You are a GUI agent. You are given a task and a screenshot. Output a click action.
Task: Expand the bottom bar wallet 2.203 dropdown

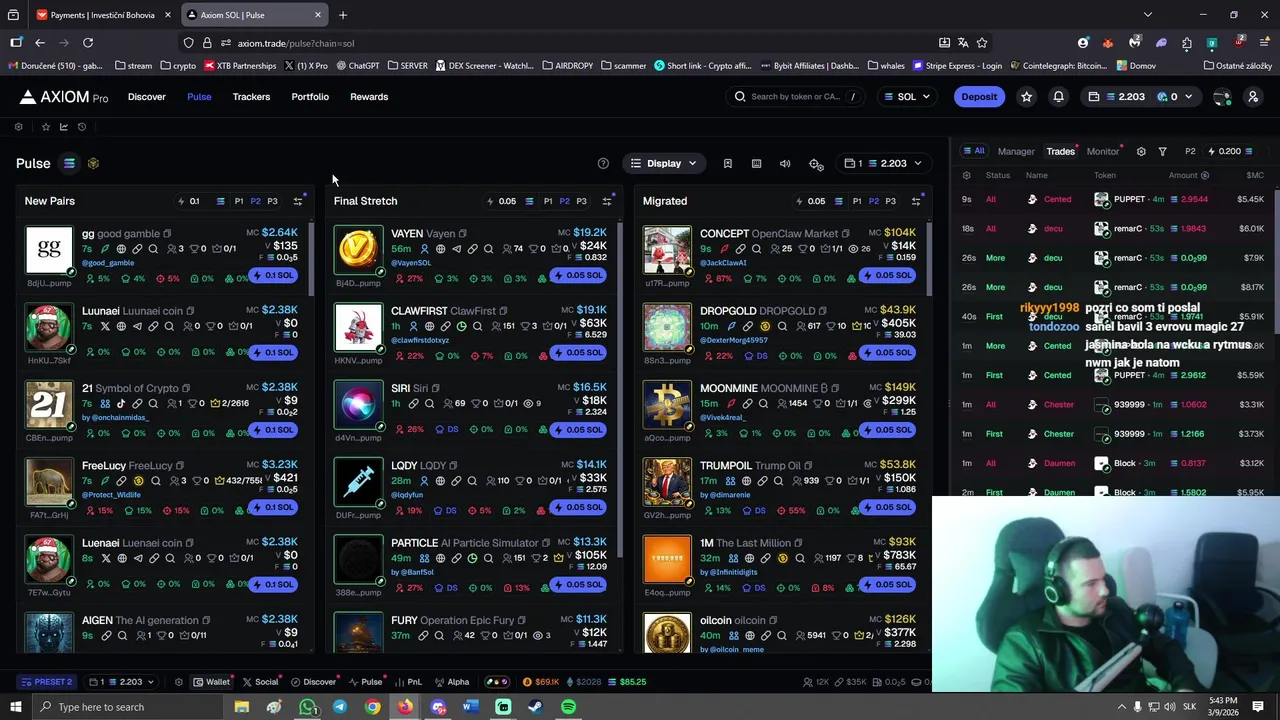click(121, 682)
